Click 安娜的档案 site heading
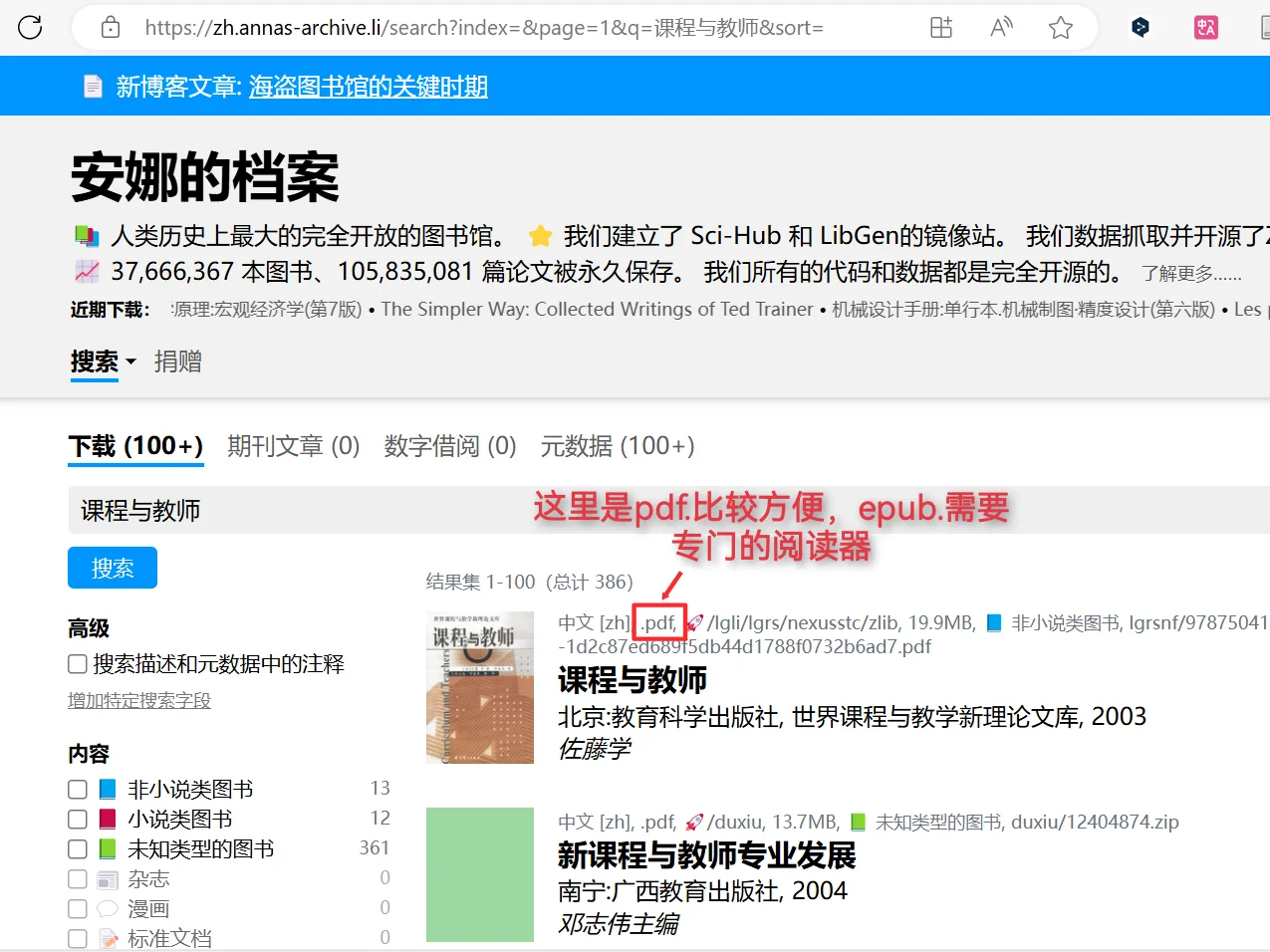Image resolution: width=1270 pixels, height=952 pixels. pos(205,177)
